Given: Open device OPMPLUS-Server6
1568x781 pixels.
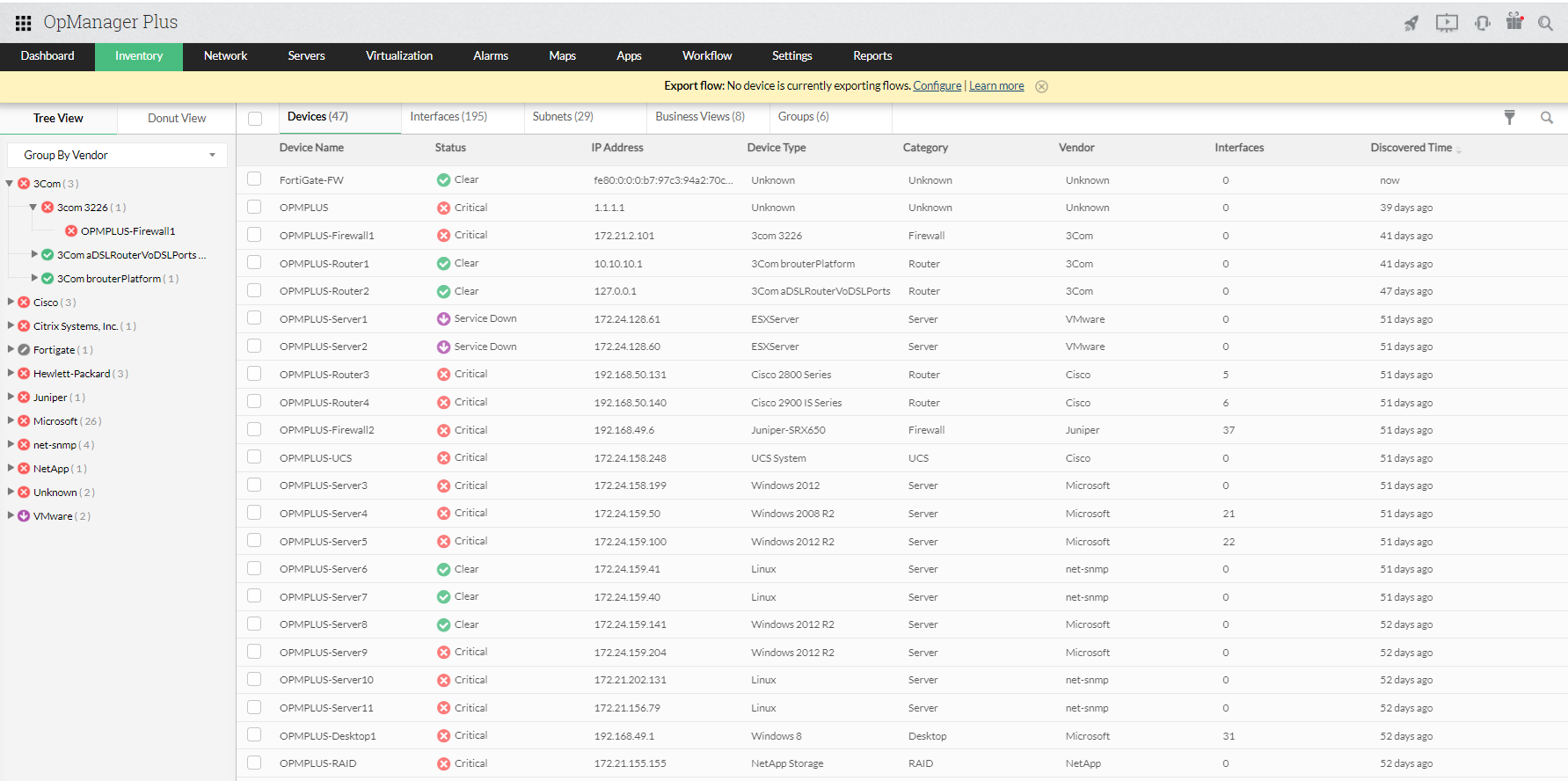Looking at the screenshot, I should (x=324, y=569).
